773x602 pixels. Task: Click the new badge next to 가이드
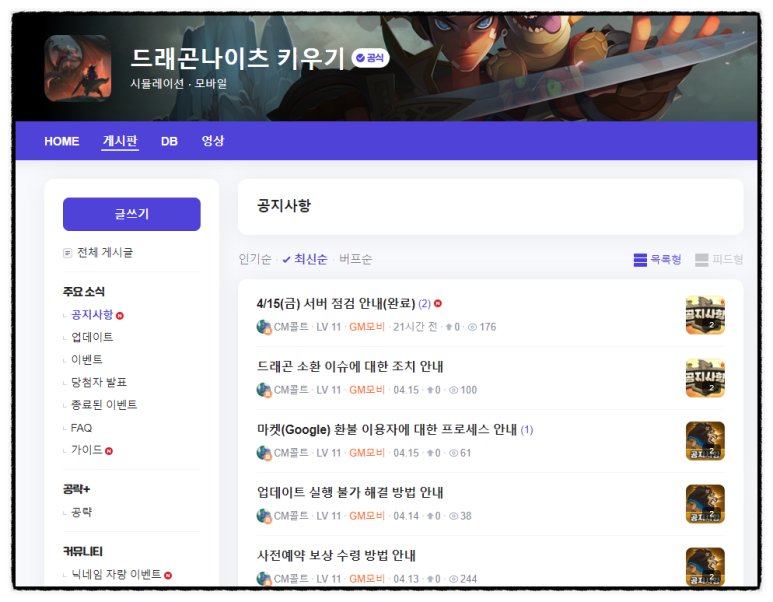[x=109, y=451]
